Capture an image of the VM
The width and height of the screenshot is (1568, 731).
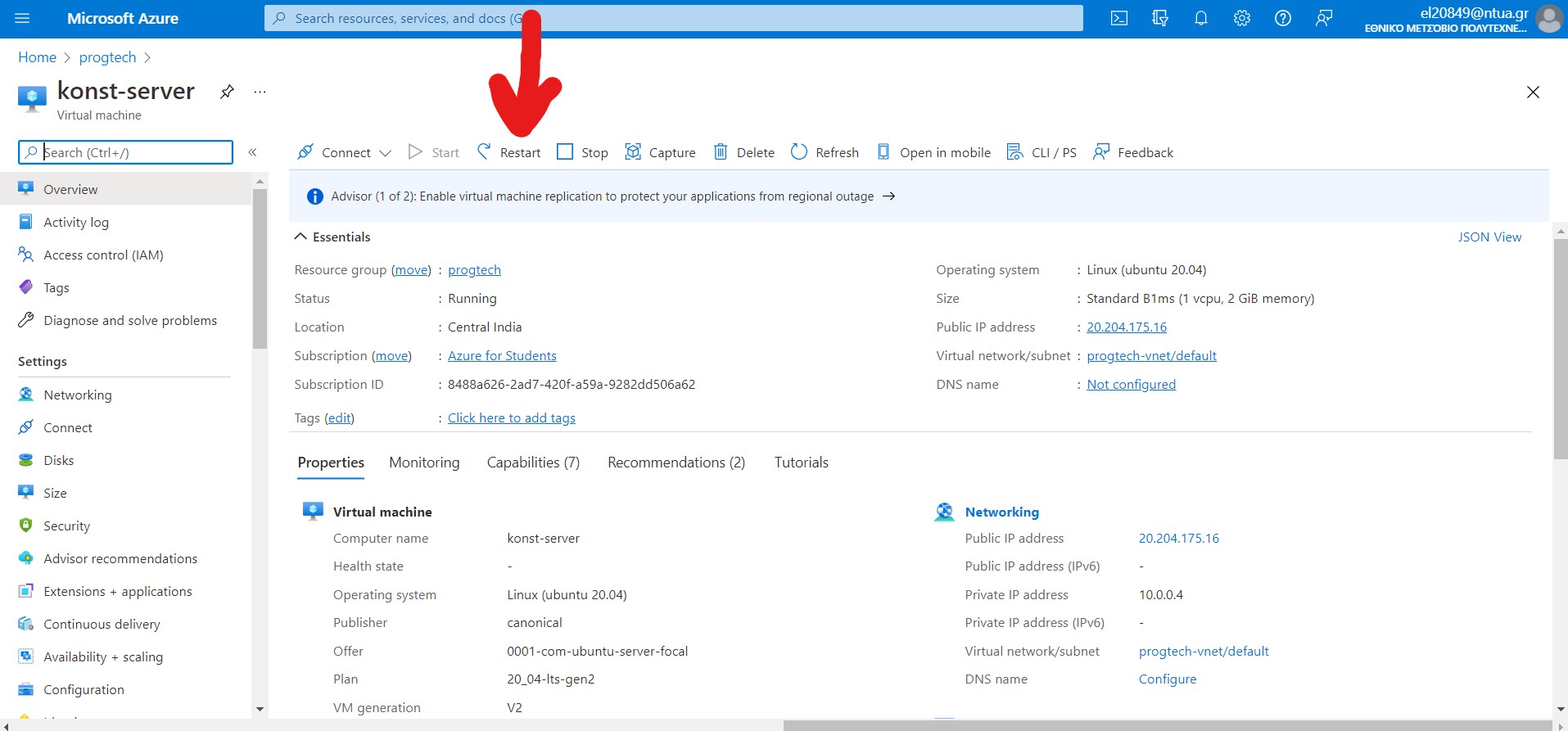pyautogui.click(x=660, y=152)
